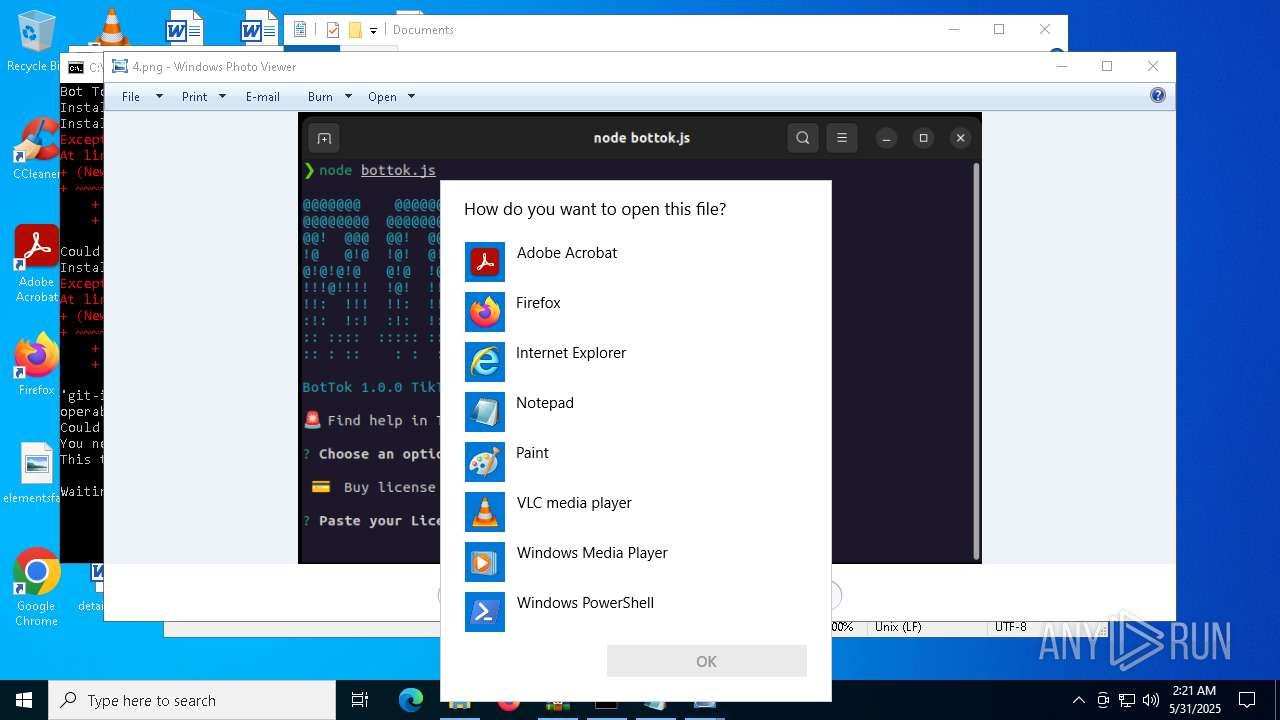Screen dimensions: 1280x720
Task: Select VLC cone desktop shortcut
Action: [111, 27]
